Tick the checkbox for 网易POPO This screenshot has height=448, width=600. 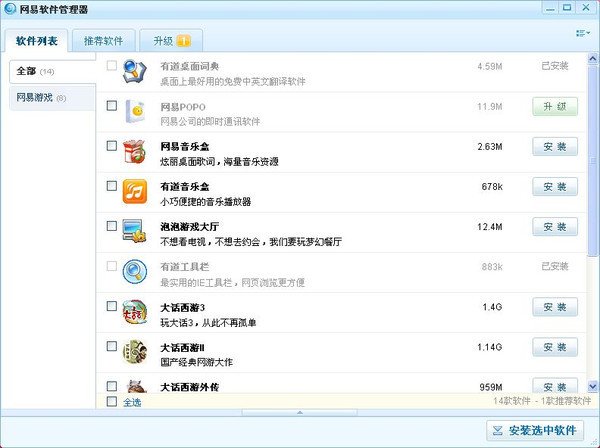tap(112, 106)
